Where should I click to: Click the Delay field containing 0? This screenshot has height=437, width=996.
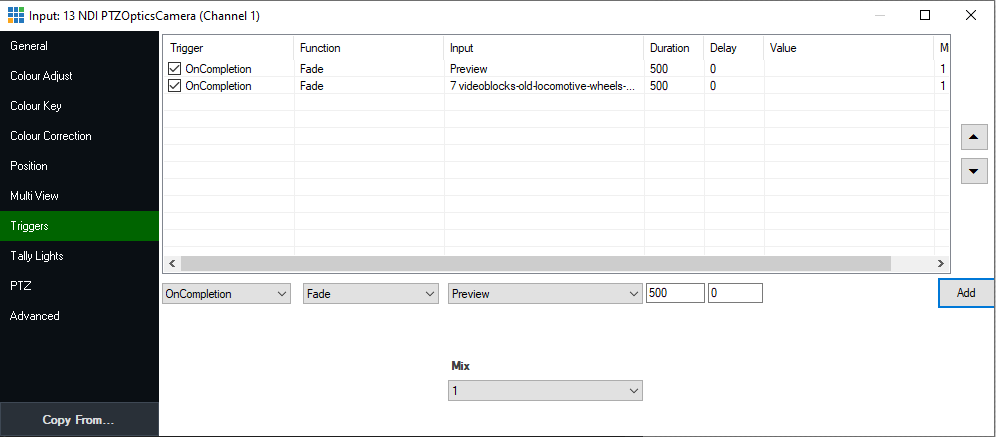coord(735,293)
